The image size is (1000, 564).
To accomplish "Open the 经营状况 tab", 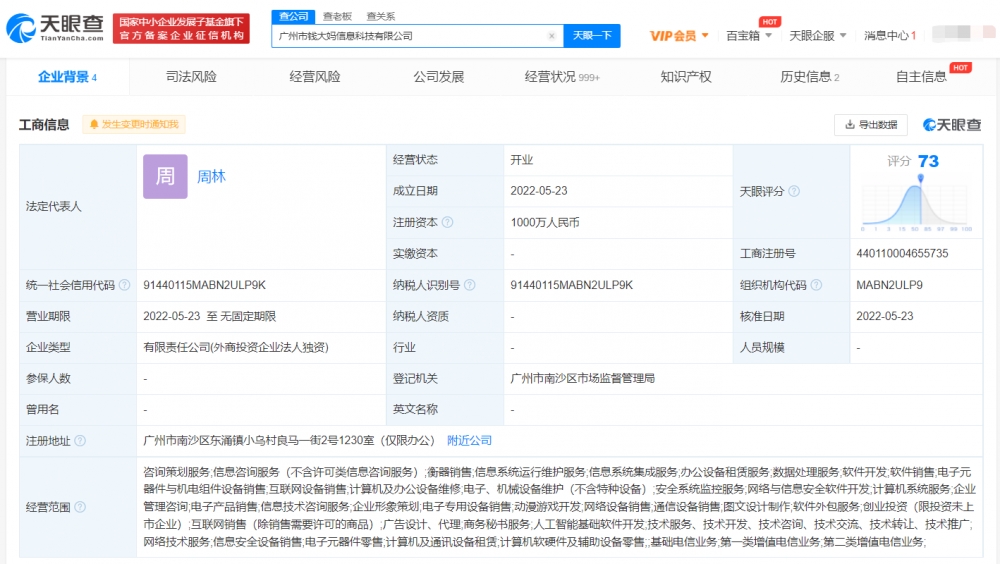I will pyautogui.click(x=562, y=77).
